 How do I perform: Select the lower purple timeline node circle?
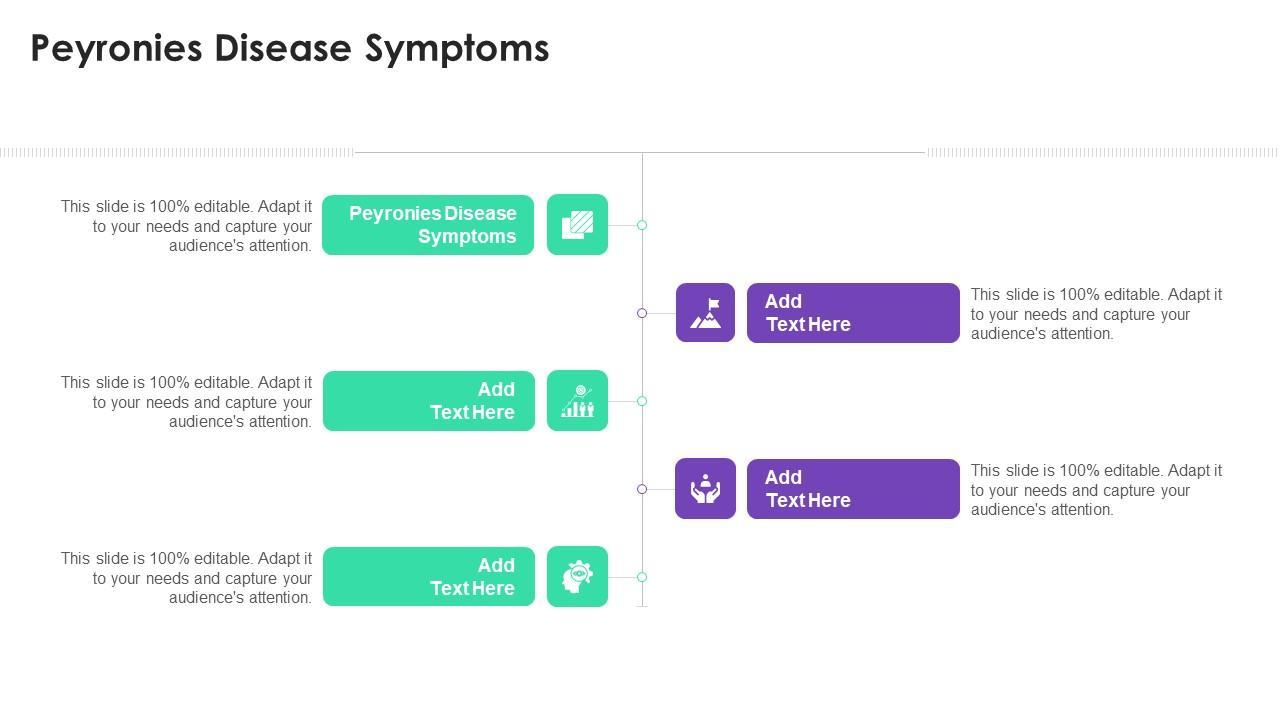[x=642, y=489]
